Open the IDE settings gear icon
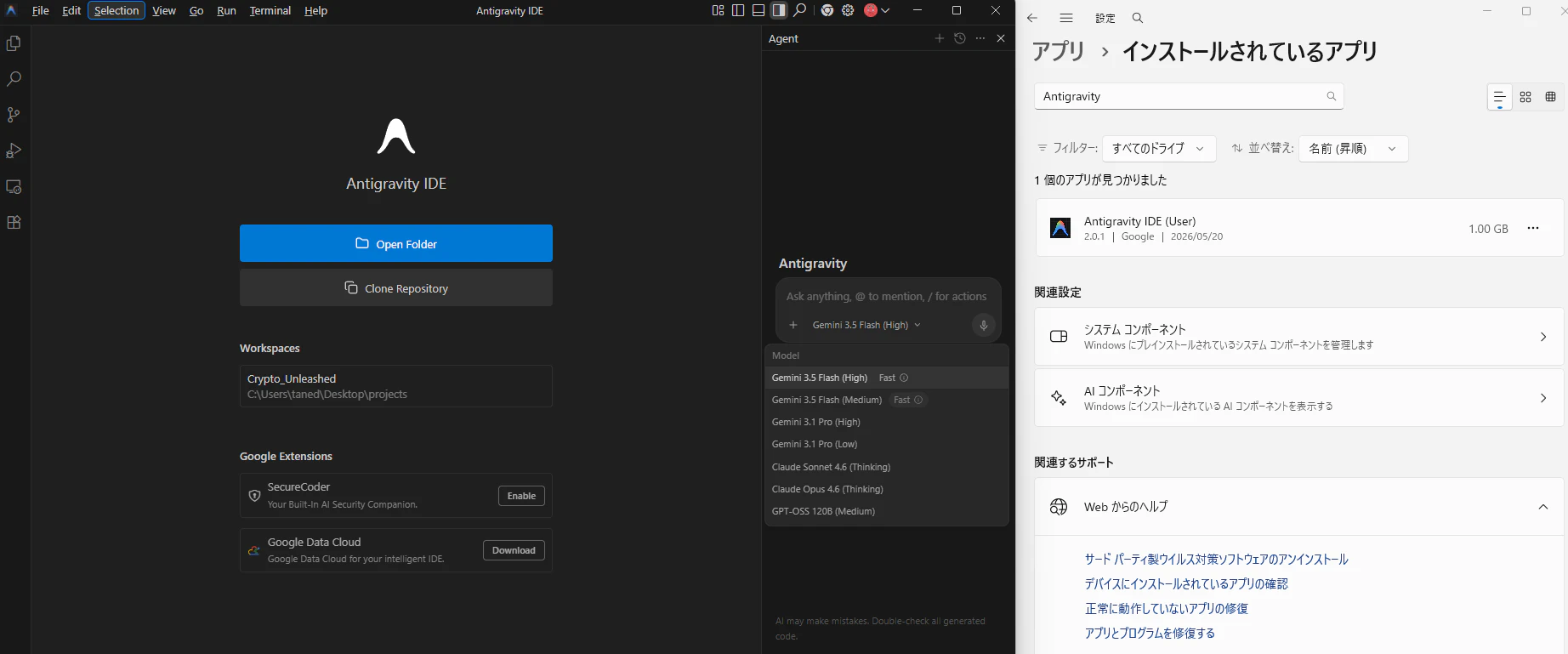Viewport: 1568px width, 654px height. coord(848,10)
